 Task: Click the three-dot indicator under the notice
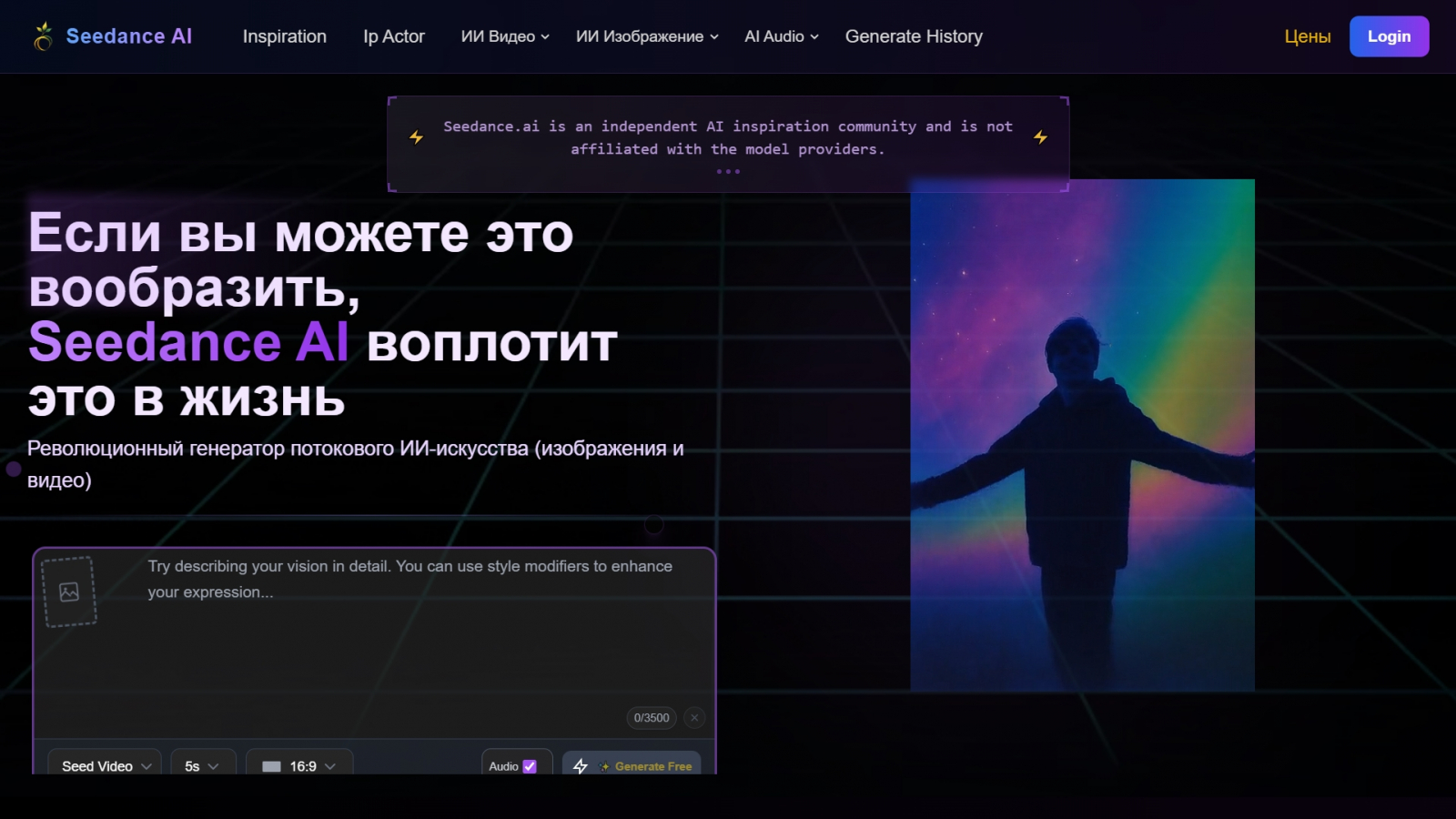(x=728, y=171)
